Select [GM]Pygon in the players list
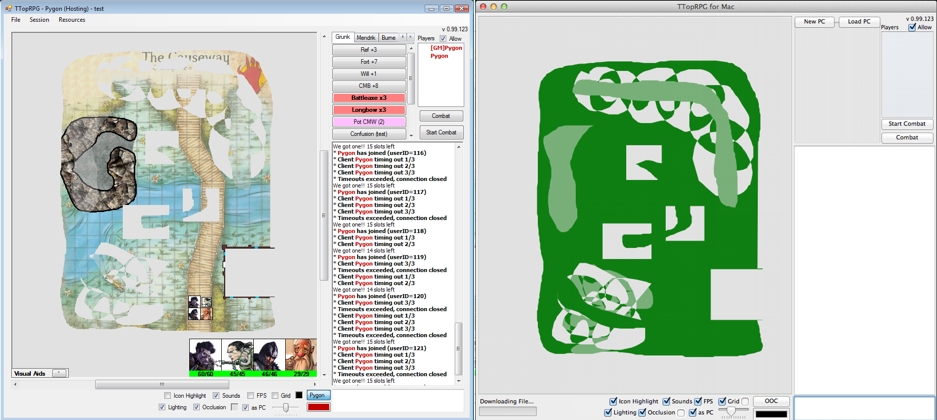Image resolution: width=937 pixels, height=420 pixels. click(446, 48)
